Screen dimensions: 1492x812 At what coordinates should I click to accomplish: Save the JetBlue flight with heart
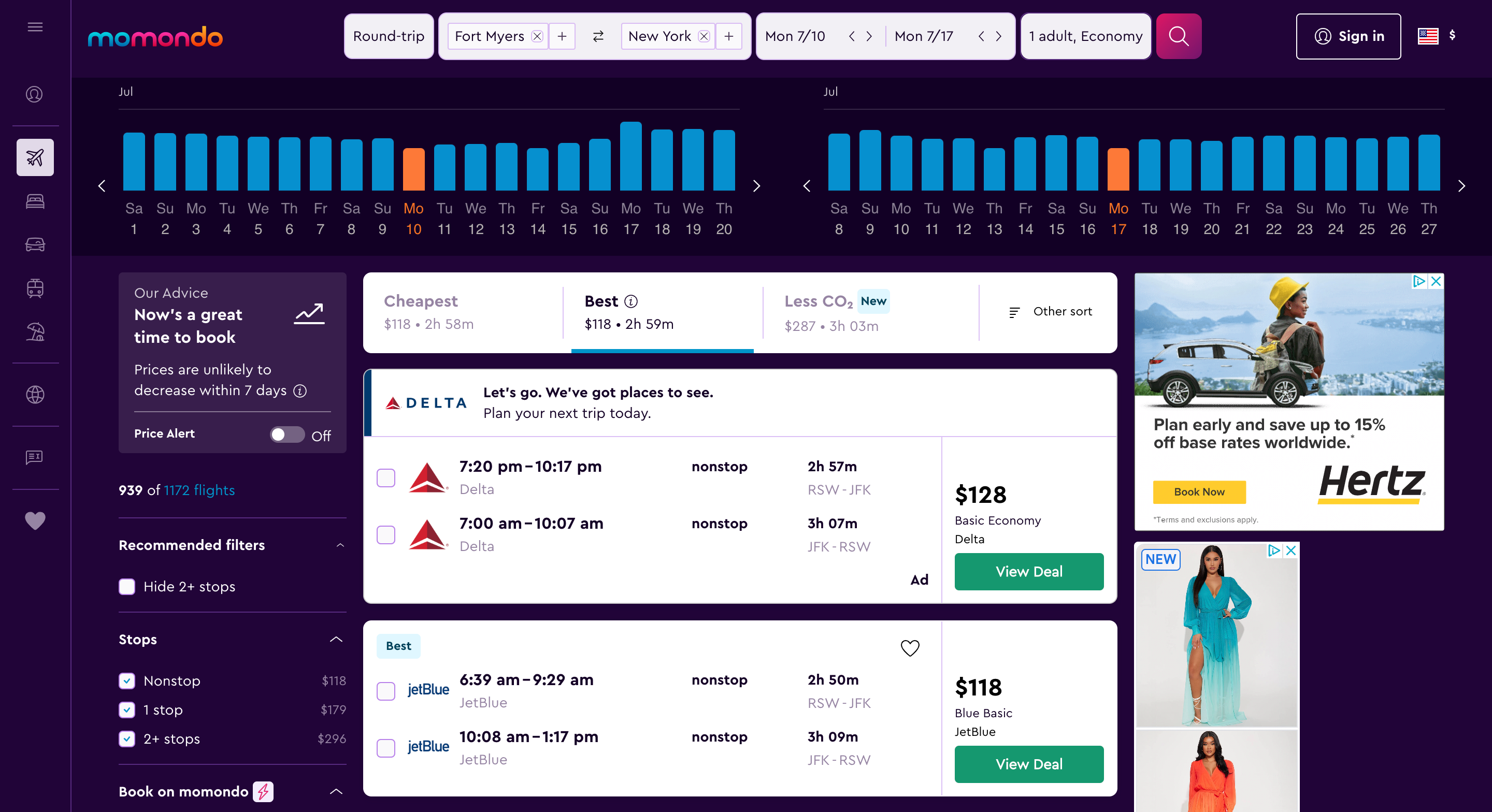[x=909, y=647]
